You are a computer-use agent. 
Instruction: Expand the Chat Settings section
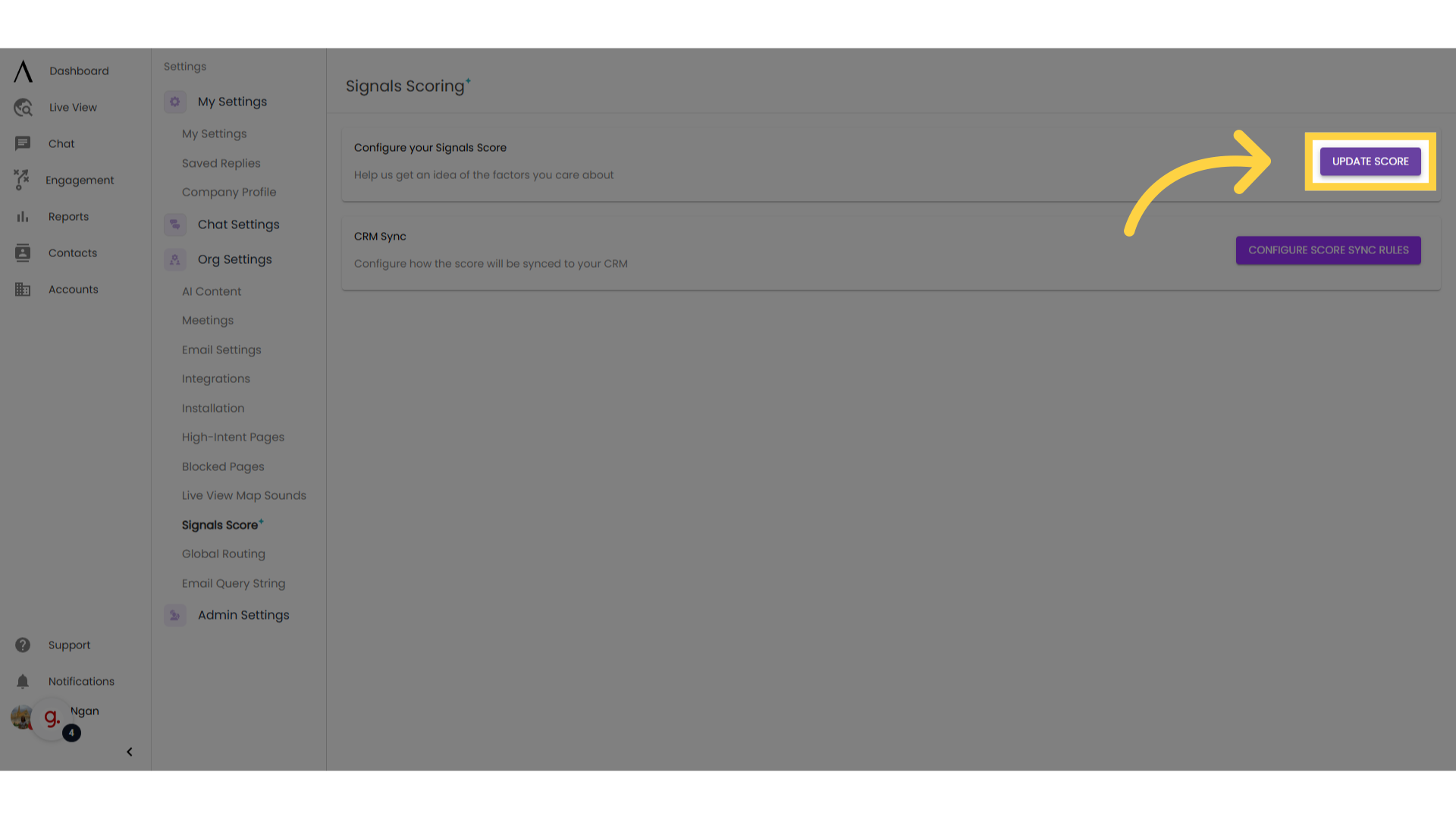tap(238, 224)
